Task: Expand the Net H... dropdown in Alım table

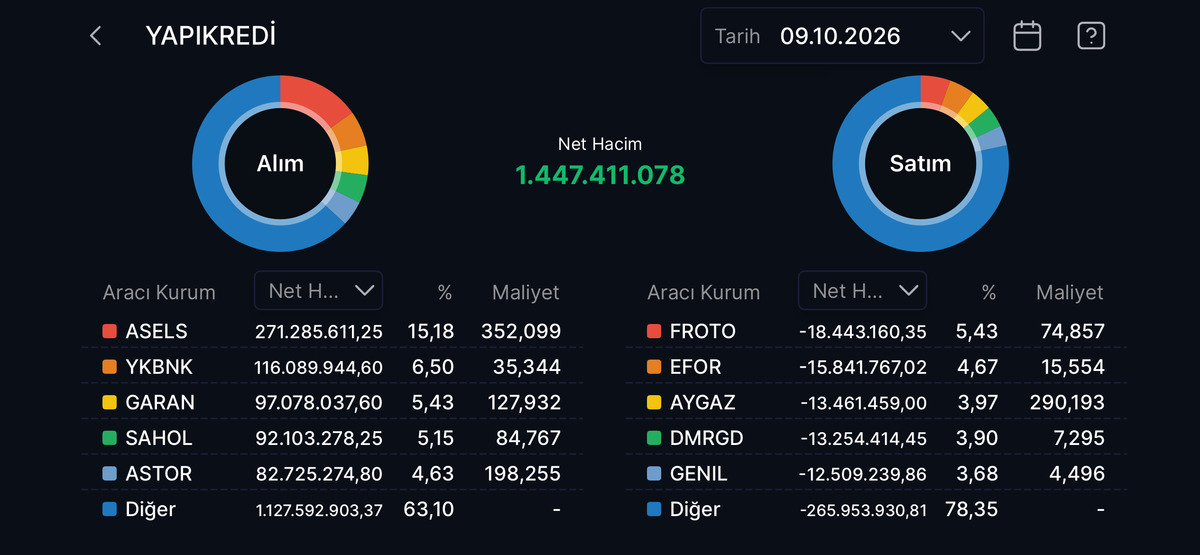Action: coord(318,291)
